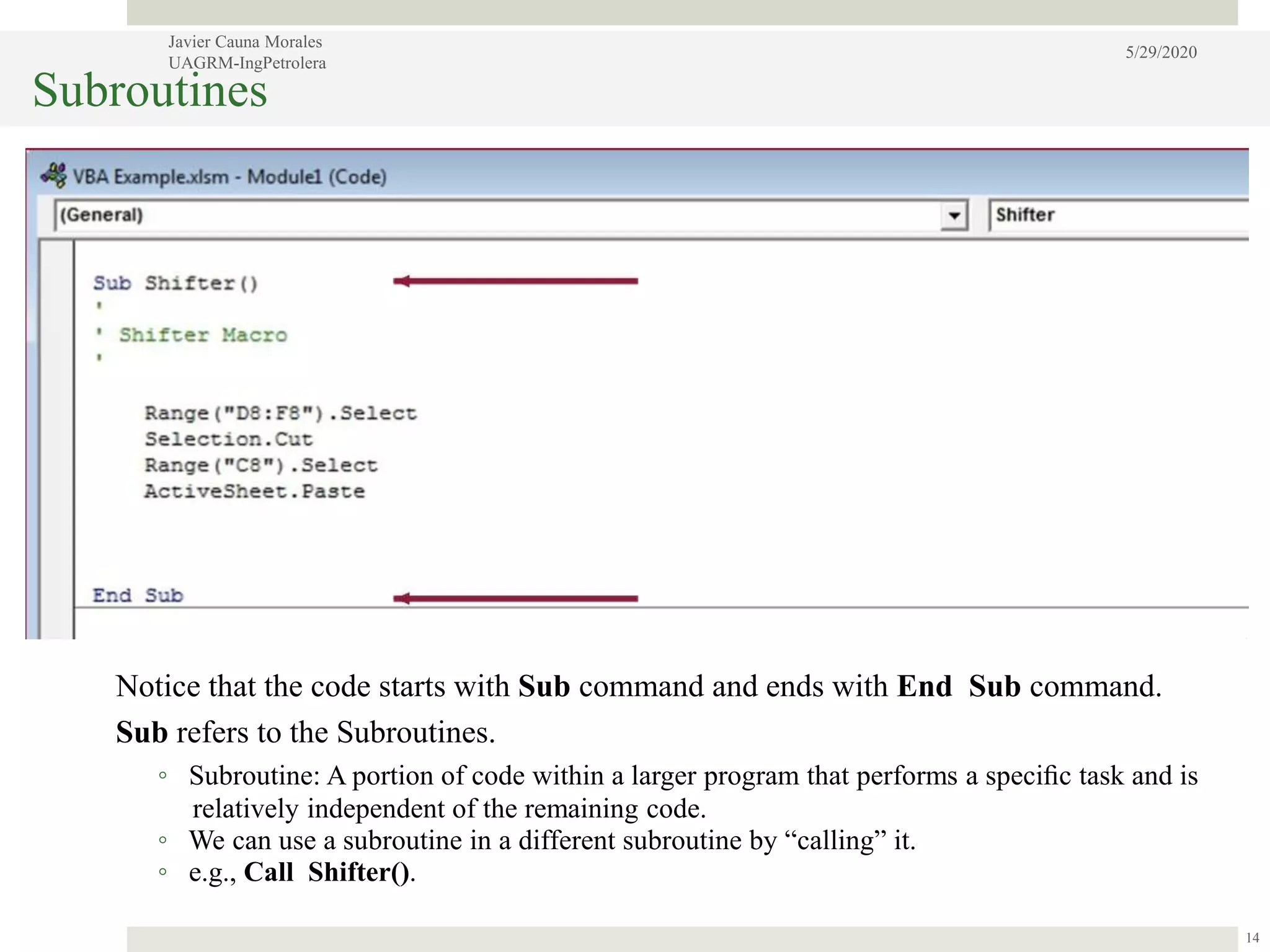Viewport: 1270px width, 952px height.
Task: Click the 'UAGRM-IngPetrolera' header text
Action: pos(247,63)
